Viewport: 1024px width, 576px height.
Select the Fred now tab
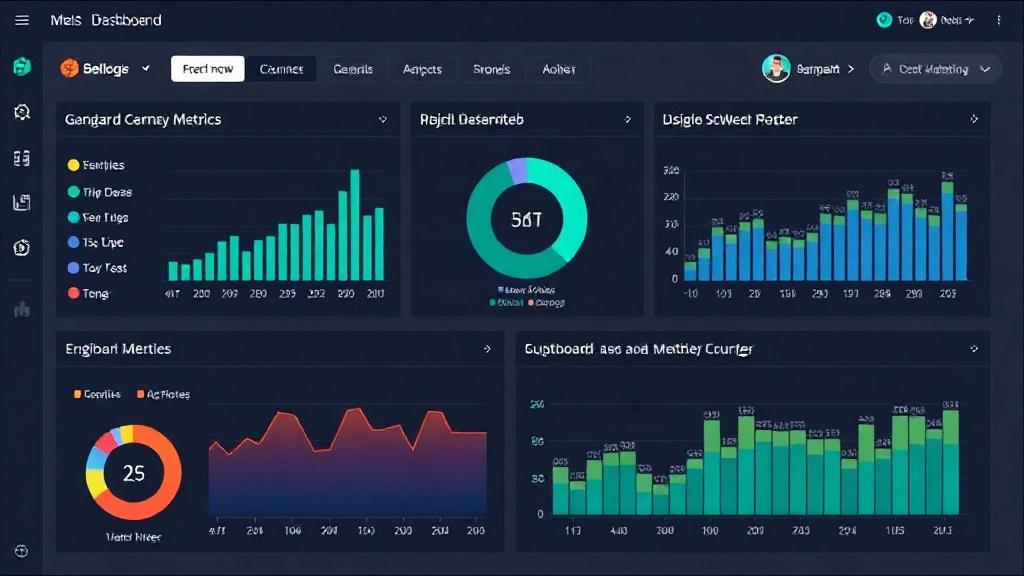pos(208,69)
